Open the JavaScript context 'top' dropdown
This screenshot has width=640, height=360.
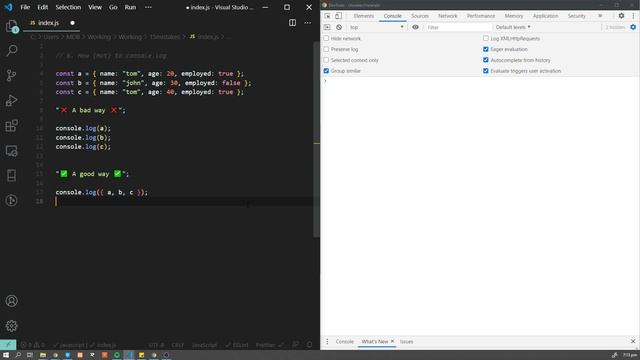(x=376, y=27)
